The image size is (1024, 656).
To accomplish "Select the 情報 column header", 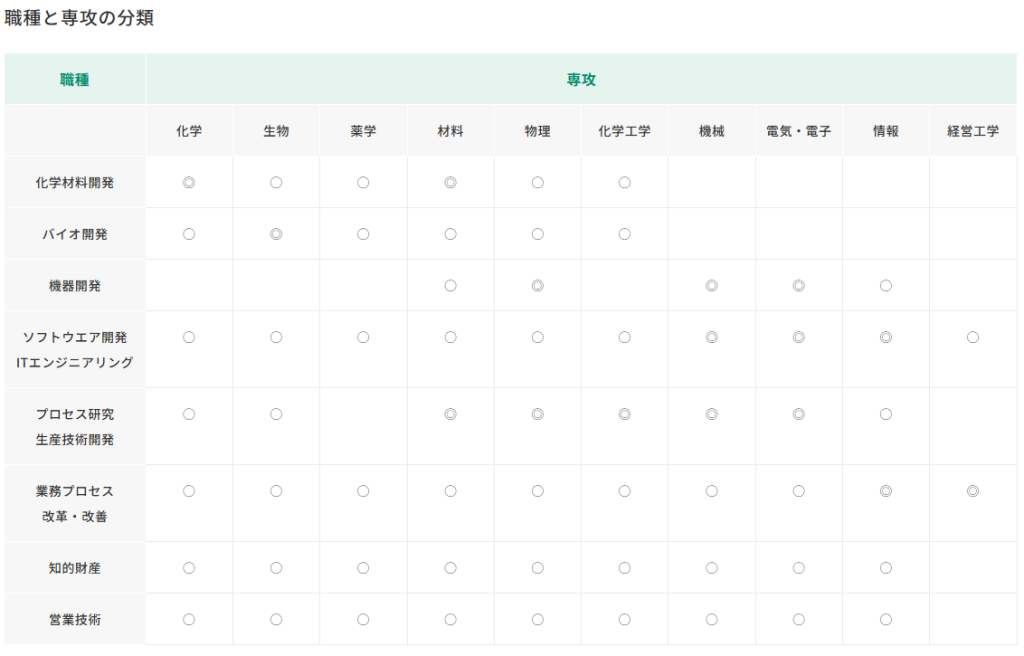I will [x=886, y=131].
